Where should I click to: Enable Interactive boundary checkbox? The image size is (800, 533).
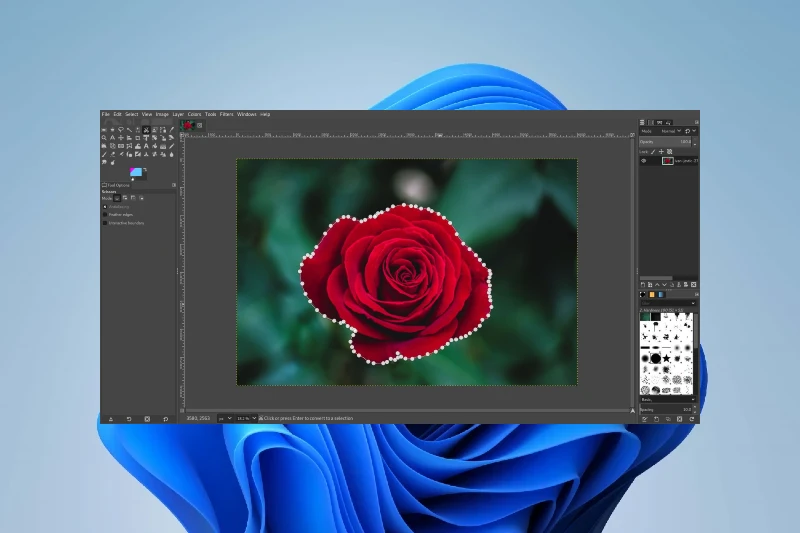[x=105, y=223]
